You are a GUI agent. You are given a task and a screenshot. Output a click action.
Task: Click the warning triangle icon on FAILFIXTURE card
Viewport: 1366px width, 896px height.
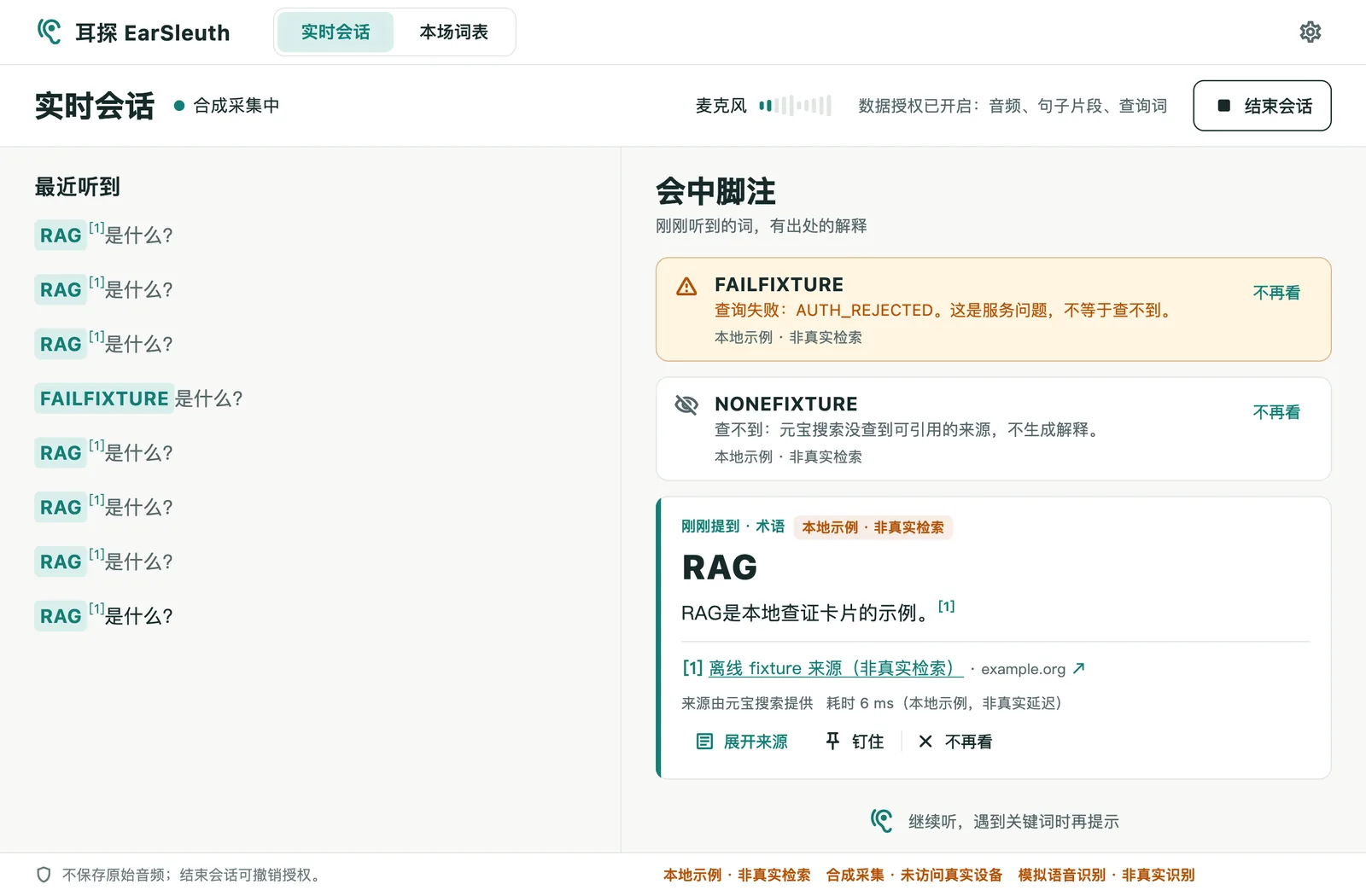point(686,287)
